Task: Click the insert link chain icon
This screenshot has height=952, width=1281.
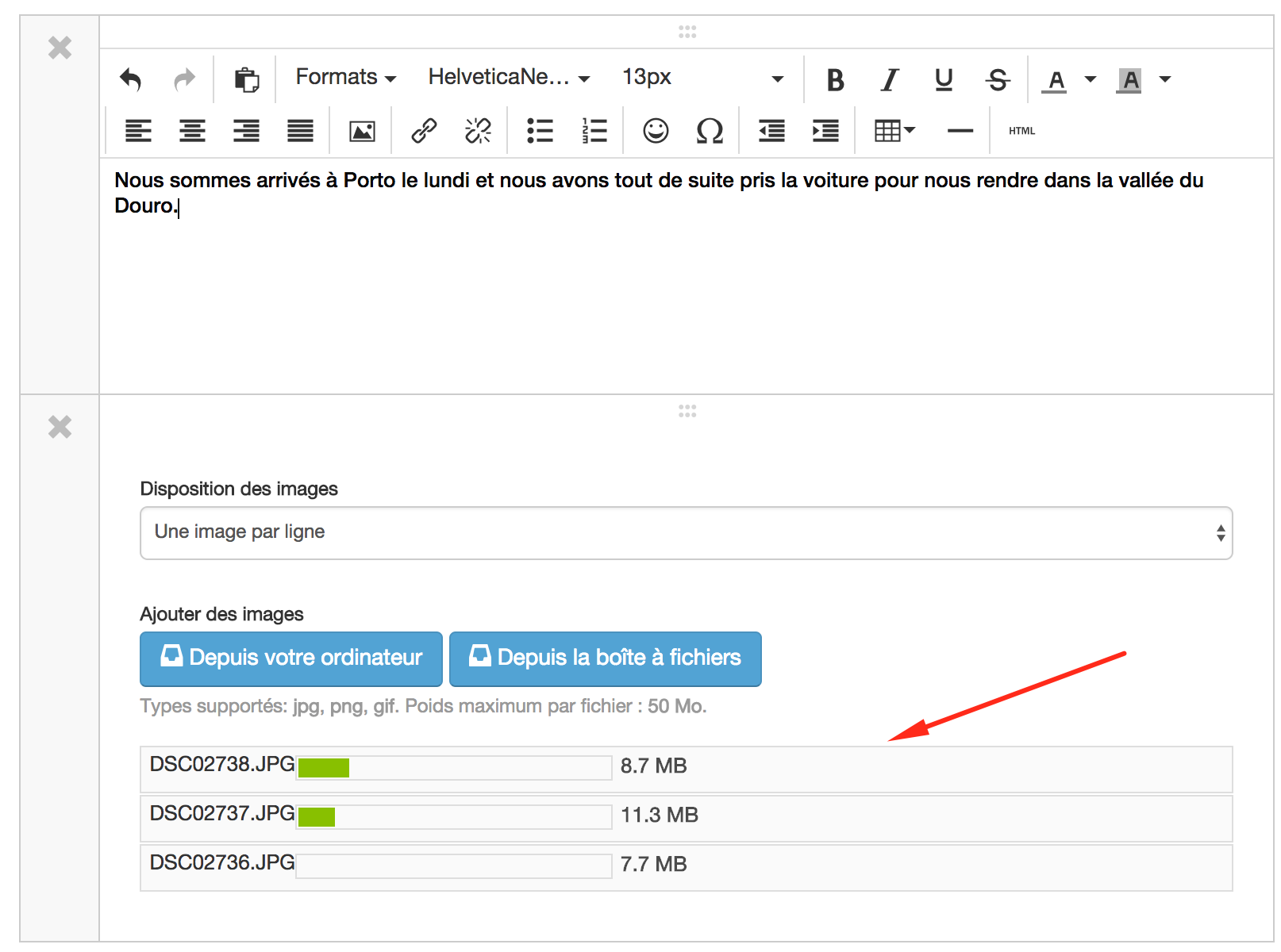Action: (424, 131)
